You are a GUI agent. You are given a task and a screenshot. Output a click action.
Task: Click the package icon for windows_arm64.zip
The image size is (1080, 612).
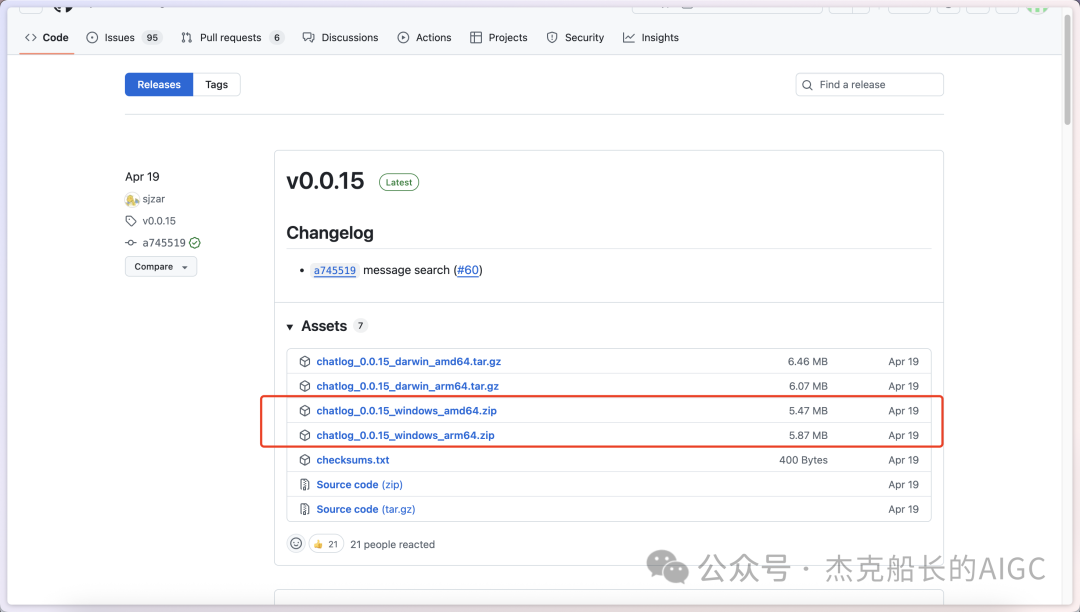[x=304, y=436]
